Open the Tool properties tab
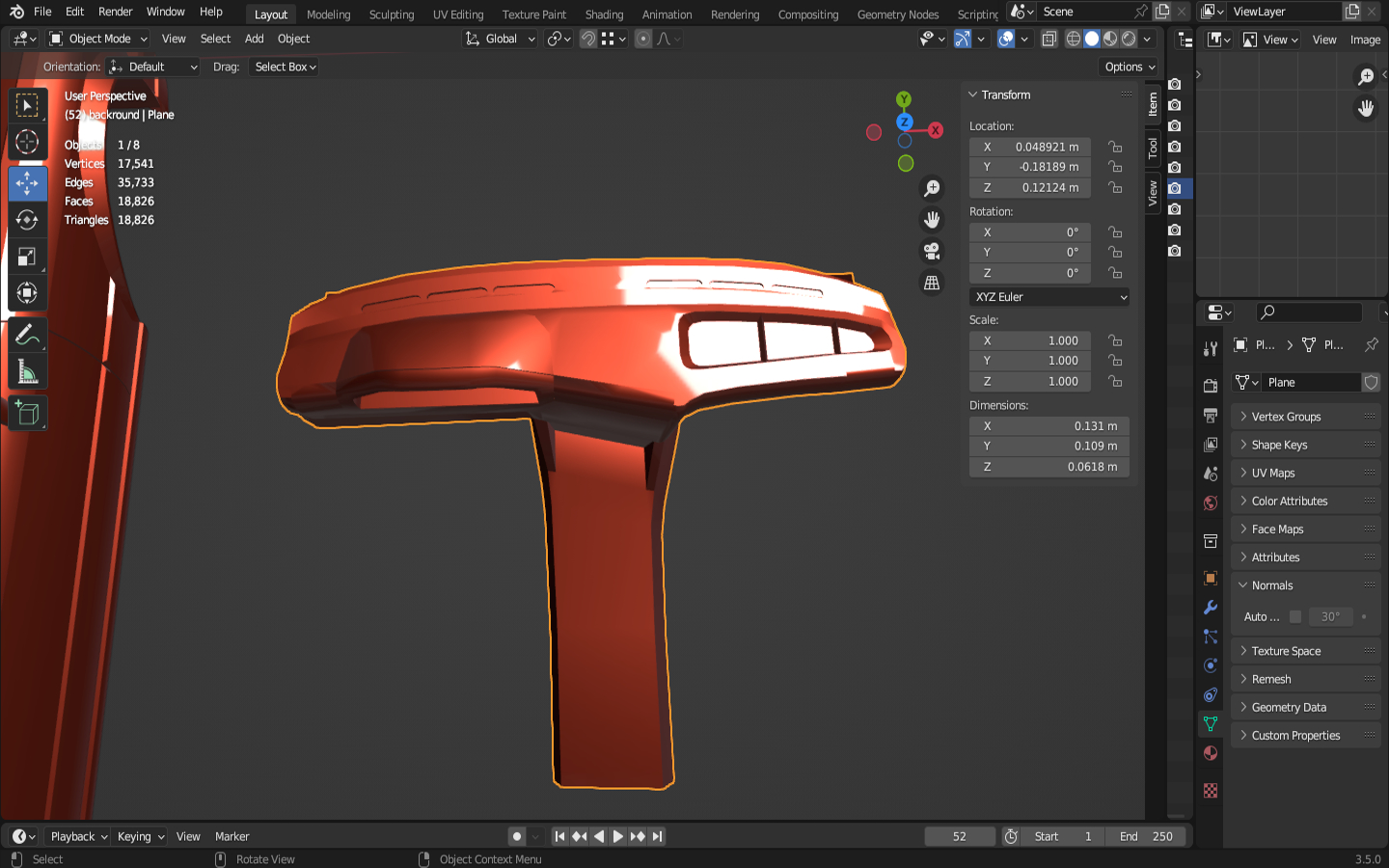Image resolution: width=1389 pixels, height=868 pixels. 1211,348
